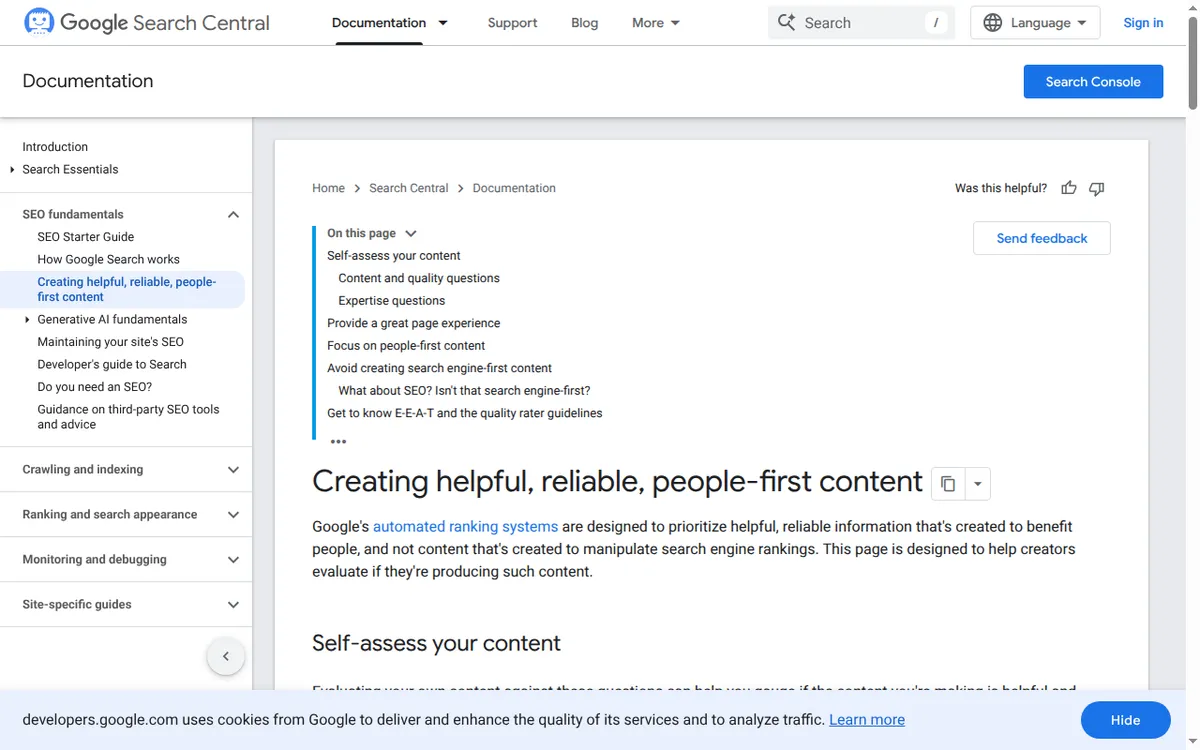Click the search sparkle magnifier icon
Image resolution: width=1200 pixels, height=750 pixels.
pyautogui.click(x=787, y=22)
